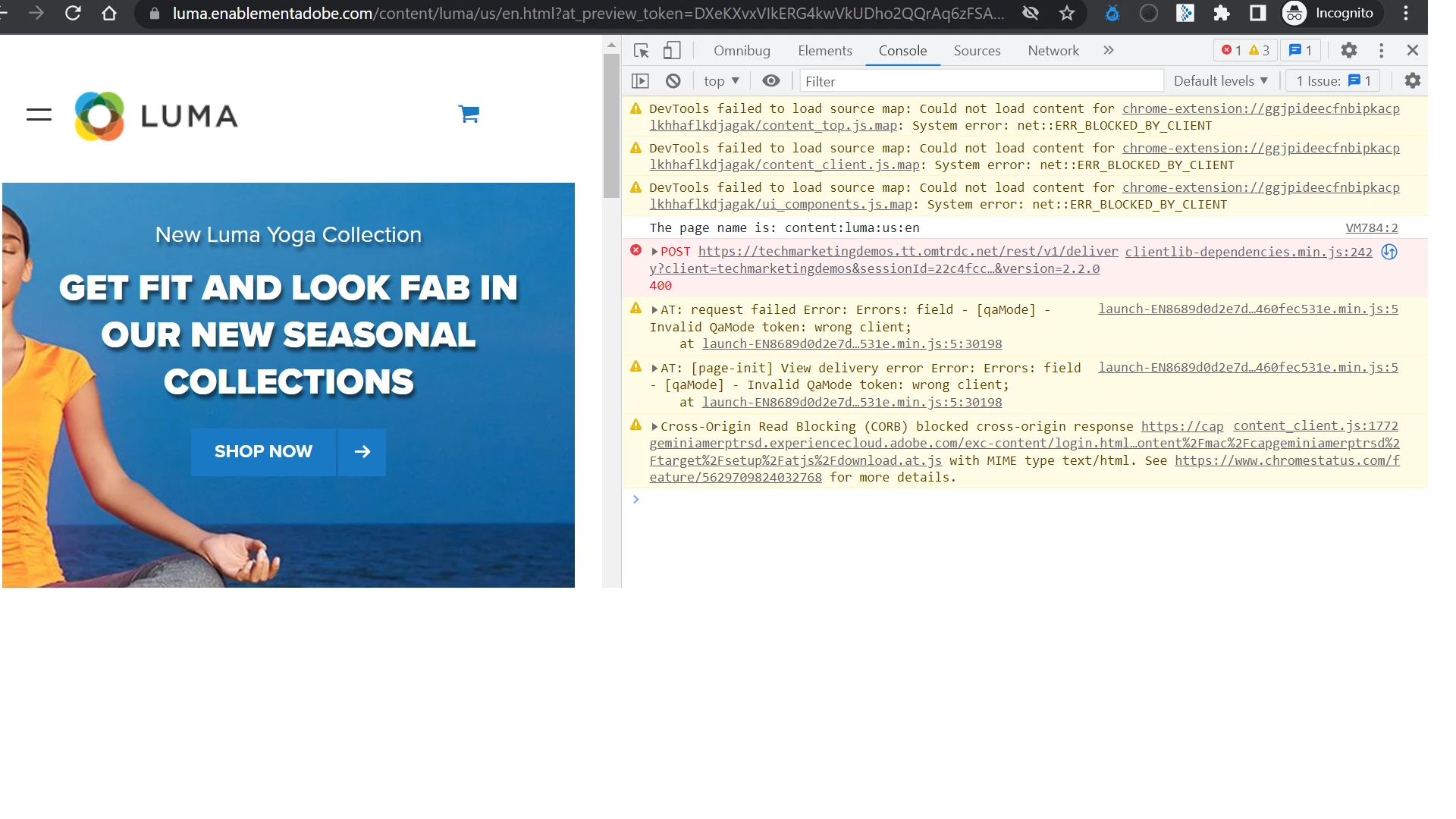Open DevTools settings gear icon
The image size is (1456, 819).
tap(1348, 51)
